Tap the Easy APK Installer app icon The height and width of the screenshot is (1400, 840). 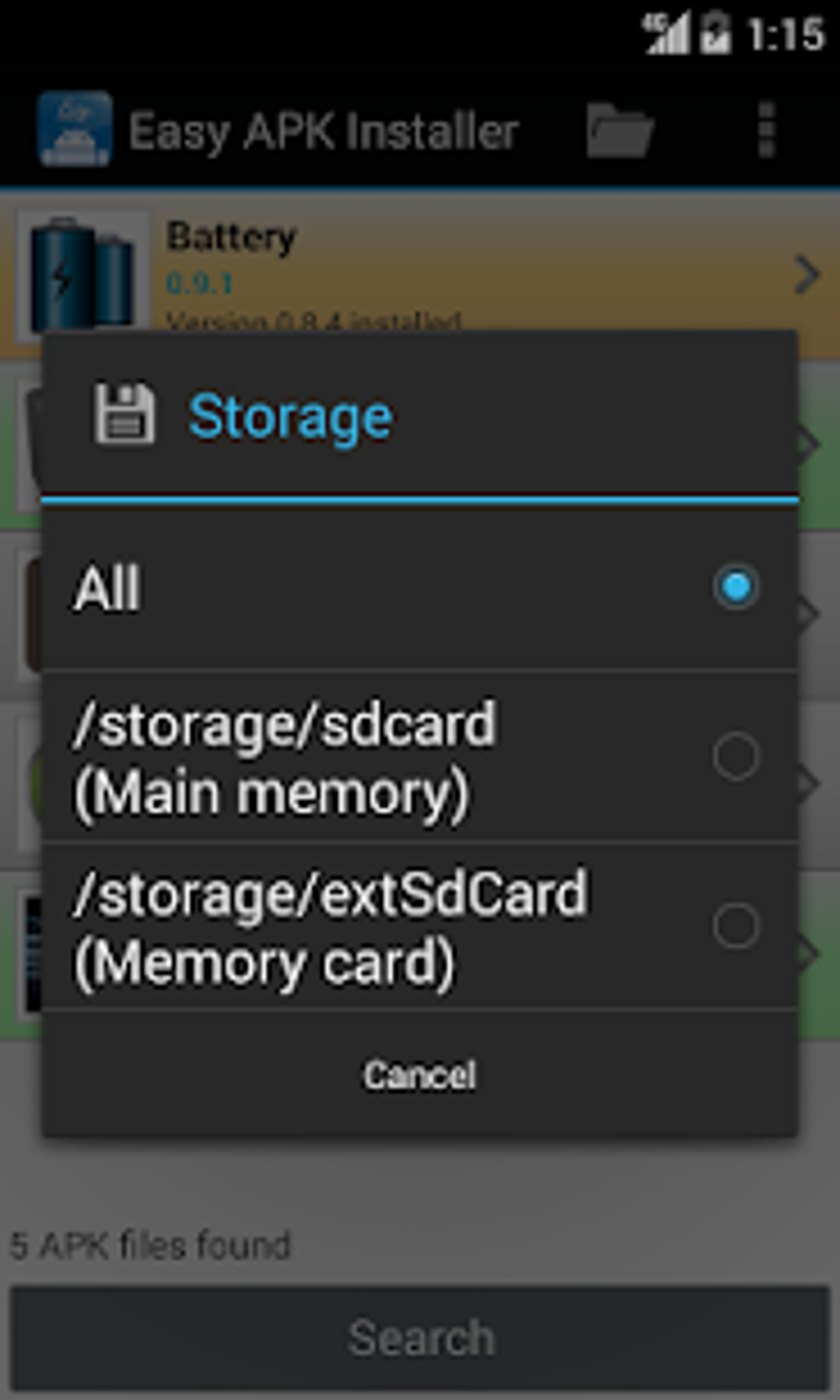(x=74, y=129)
